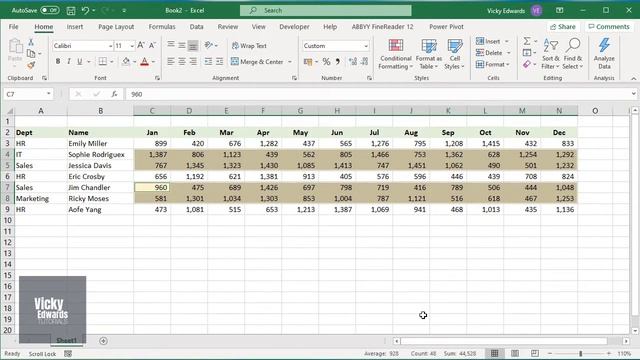The image size is (640, 360).
Task: Open the font name dropdown
Action: tap(110, 46)
